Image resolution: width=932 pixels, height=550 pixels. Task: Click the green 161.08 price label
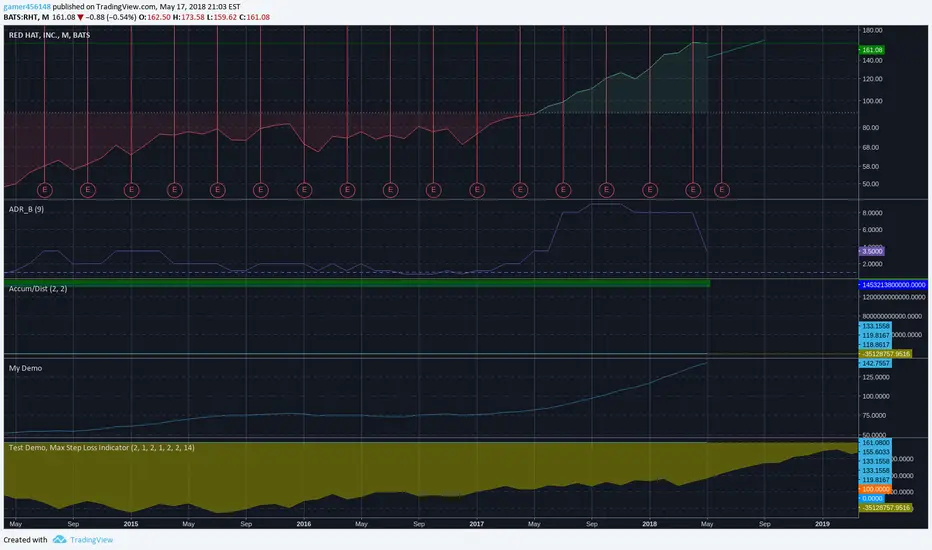coord(872,50)
